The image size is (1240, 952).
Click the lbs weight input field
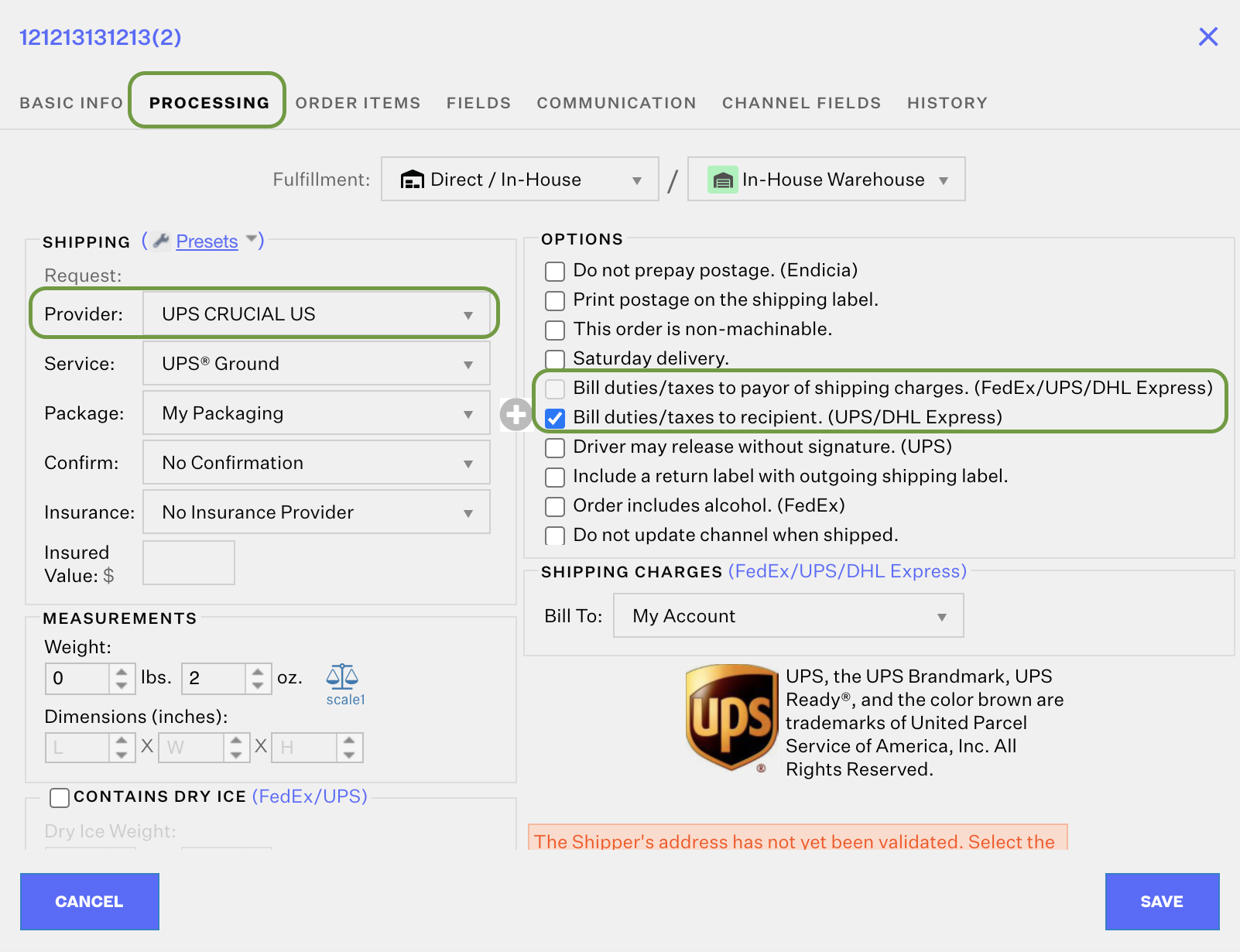[77, 679]
